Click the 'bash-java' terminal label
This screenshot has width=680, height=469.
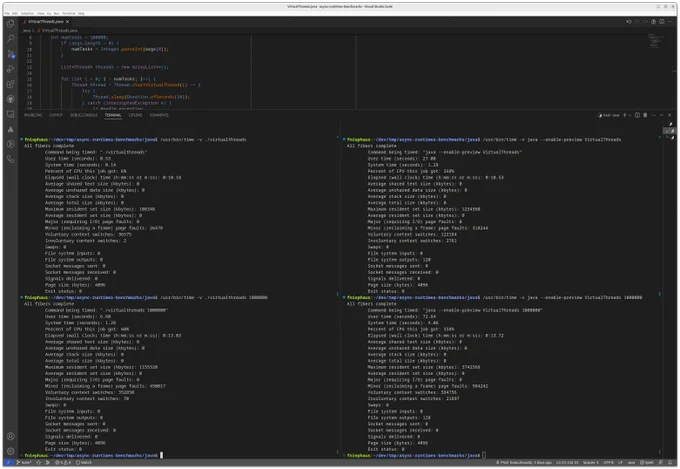[609, 115]
